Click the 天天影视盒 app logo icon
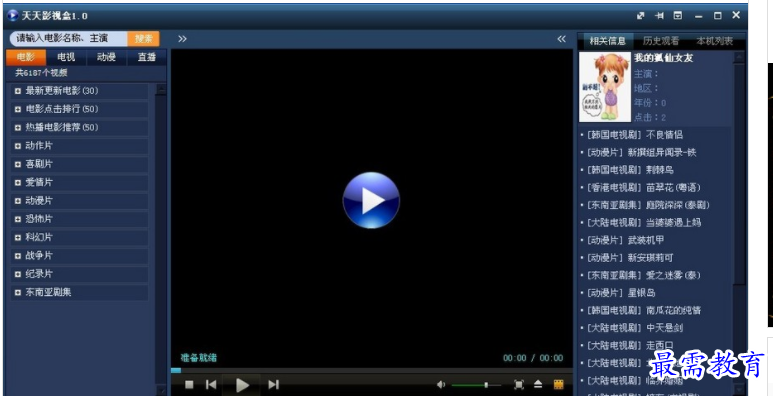The image size is (773, 396). point(13,15)
